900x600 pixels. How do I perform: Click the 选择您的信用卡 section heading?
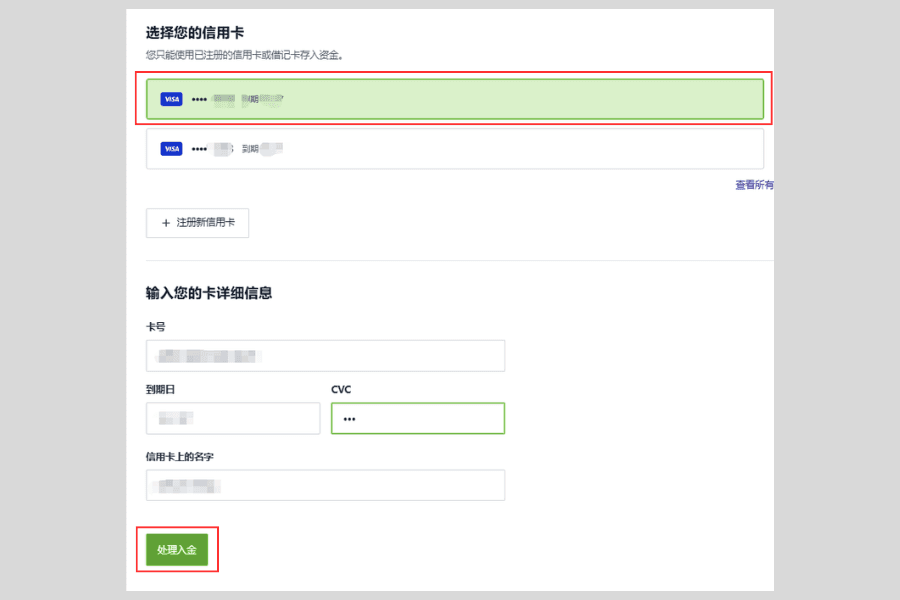click(196, 32)
